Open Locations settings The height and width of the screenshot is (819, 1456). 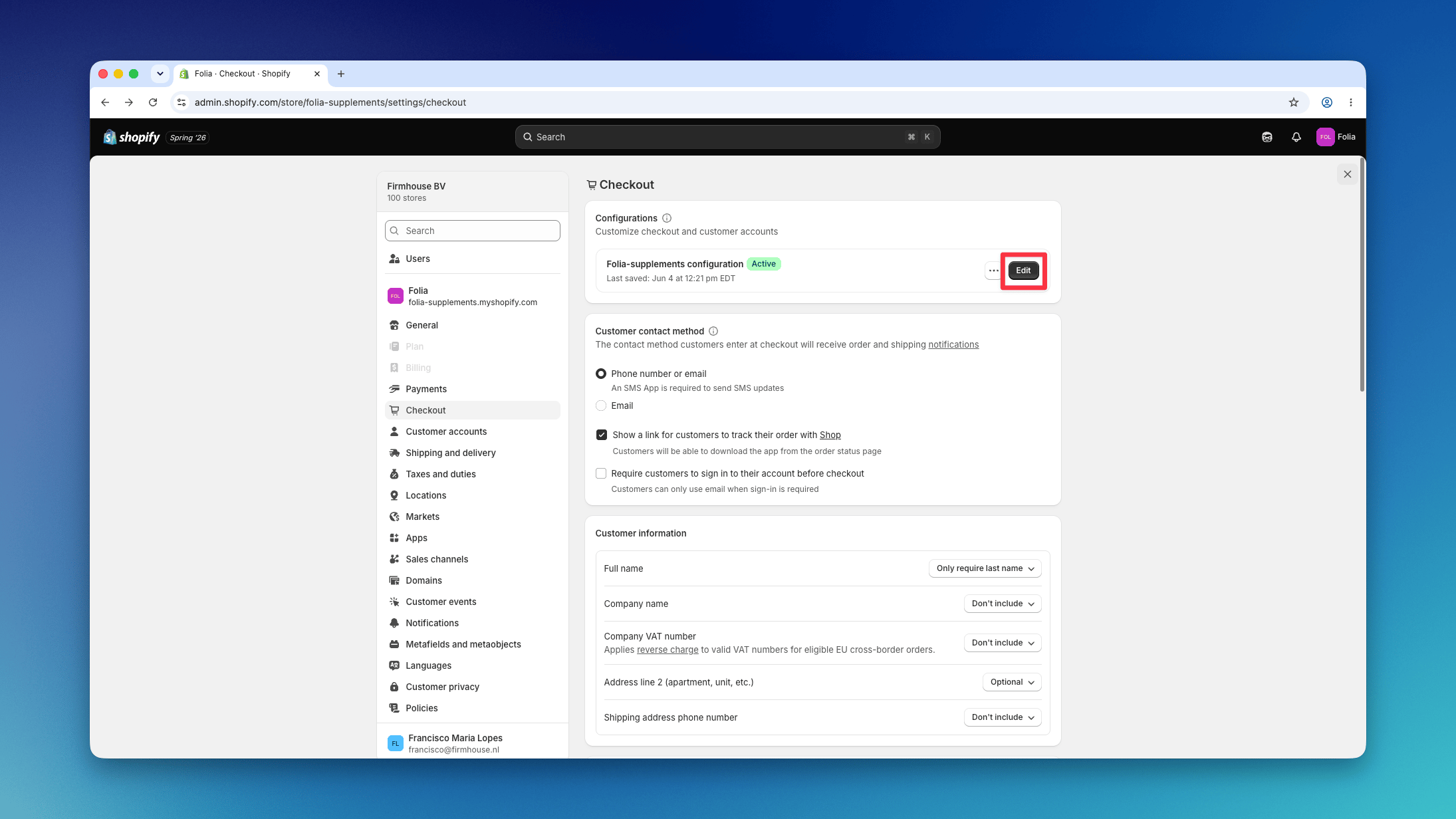(x=472, y=495)
